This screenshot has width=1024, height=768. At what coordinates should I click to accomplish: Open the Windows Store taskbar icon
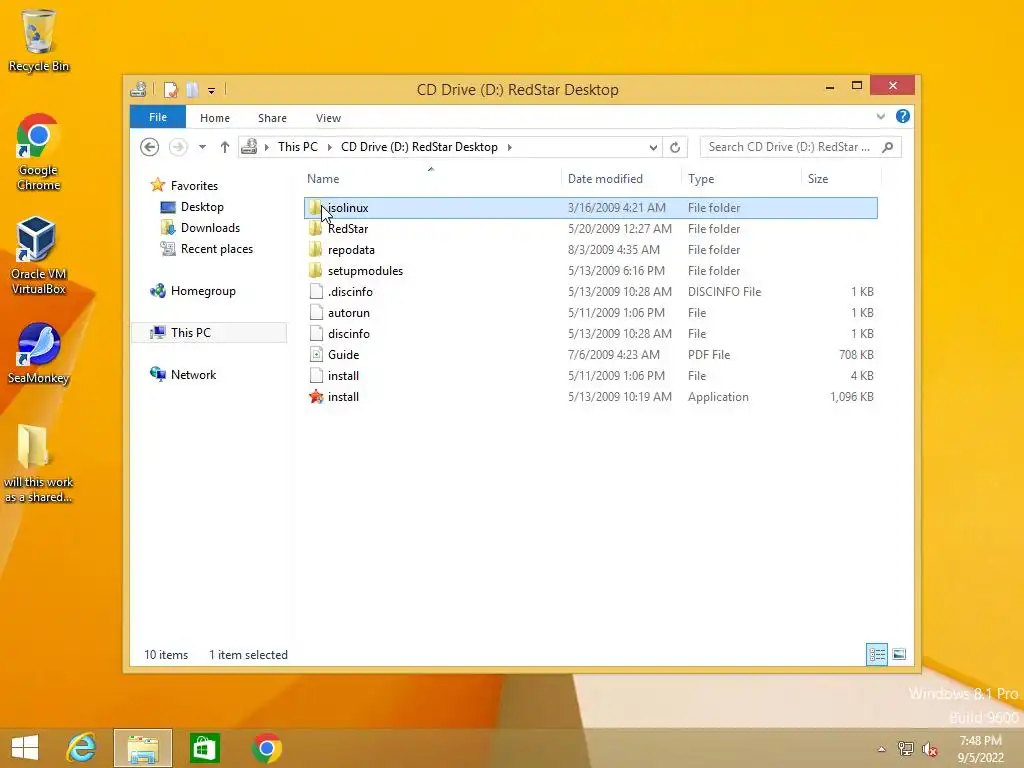pos(204,748)
